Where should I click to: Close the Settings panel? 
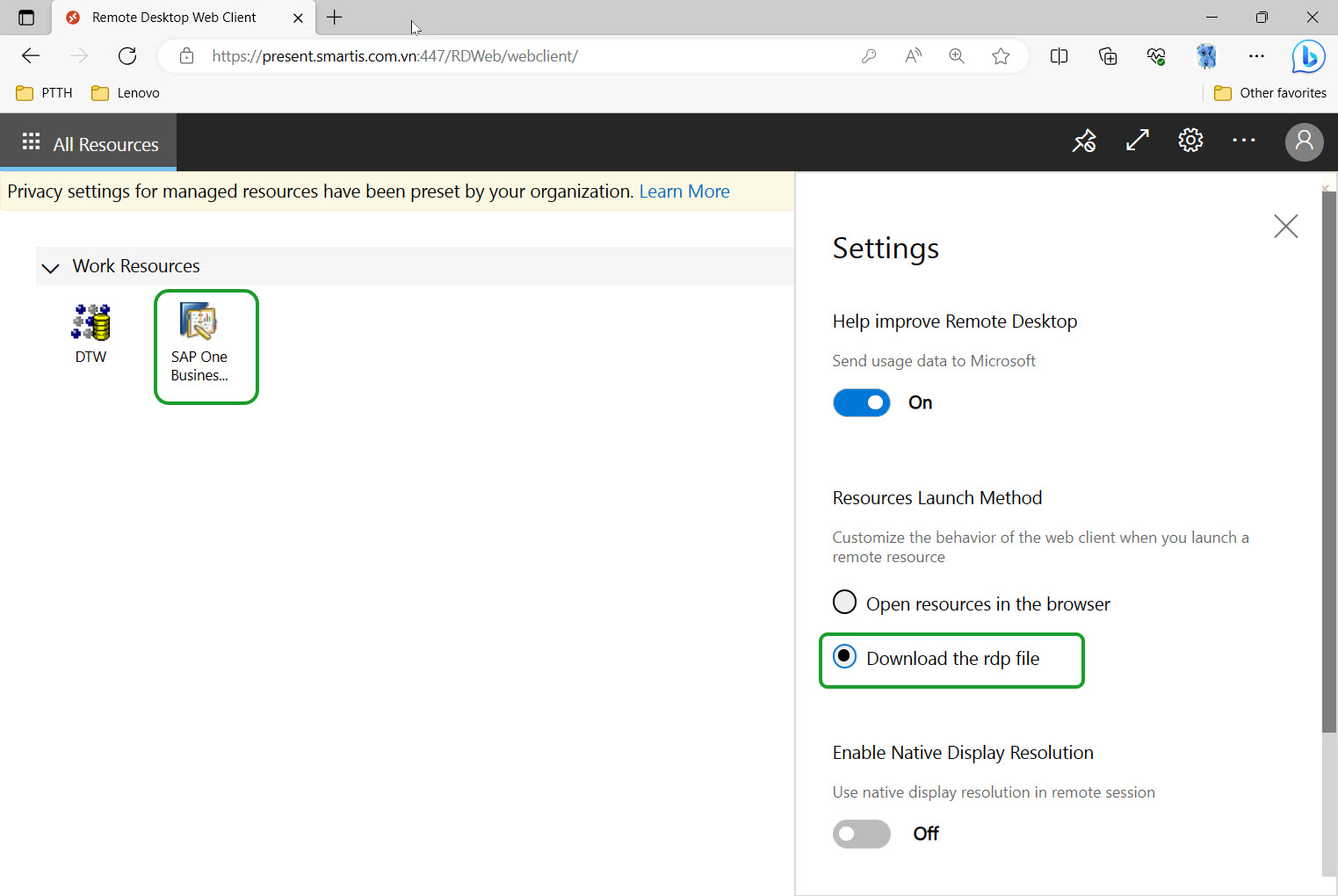1286,227
